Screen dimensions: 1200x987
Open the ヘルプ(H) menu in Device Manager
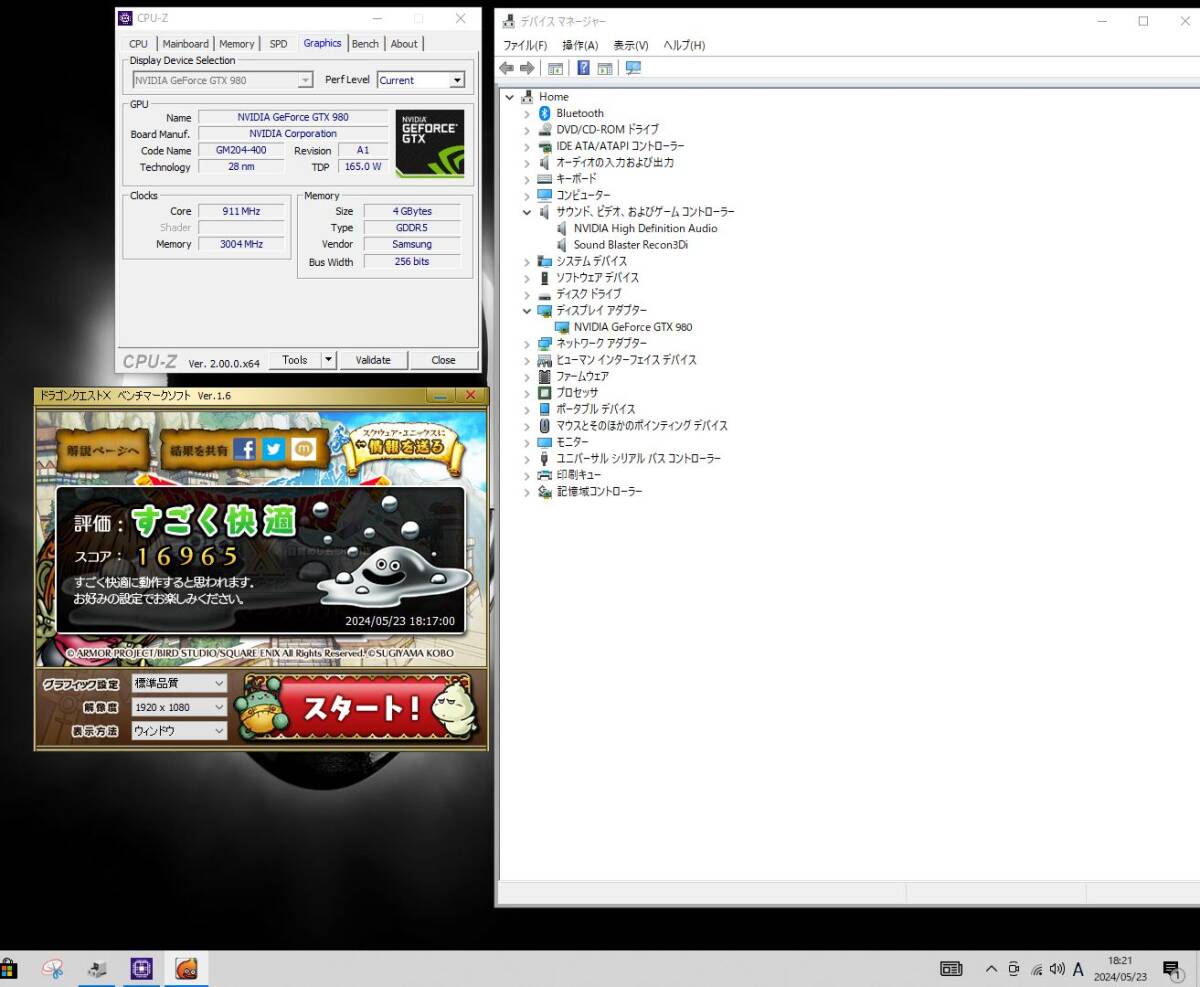(684, 45)
